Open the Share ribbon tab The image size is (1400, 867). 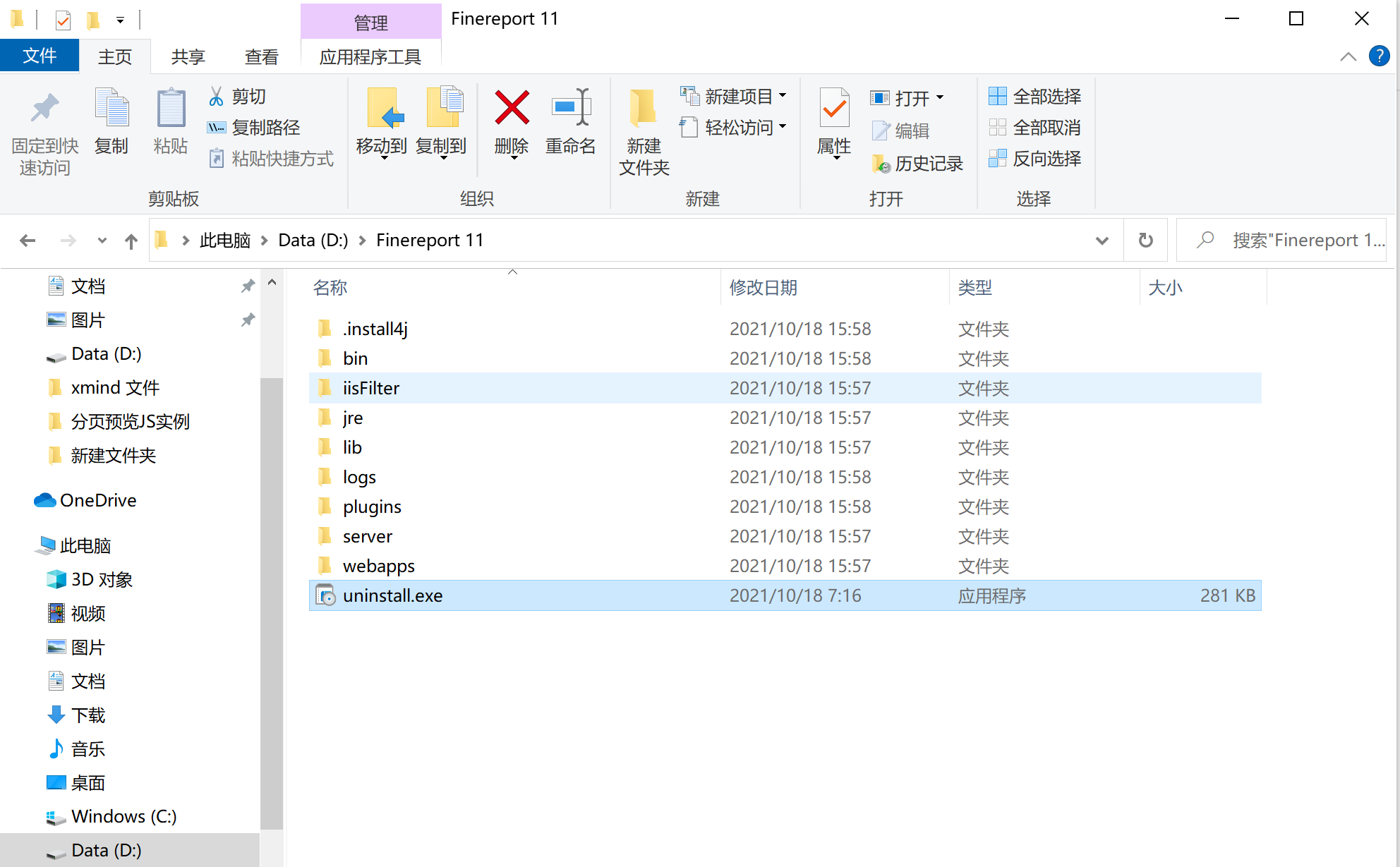click(x=188, y=56)
